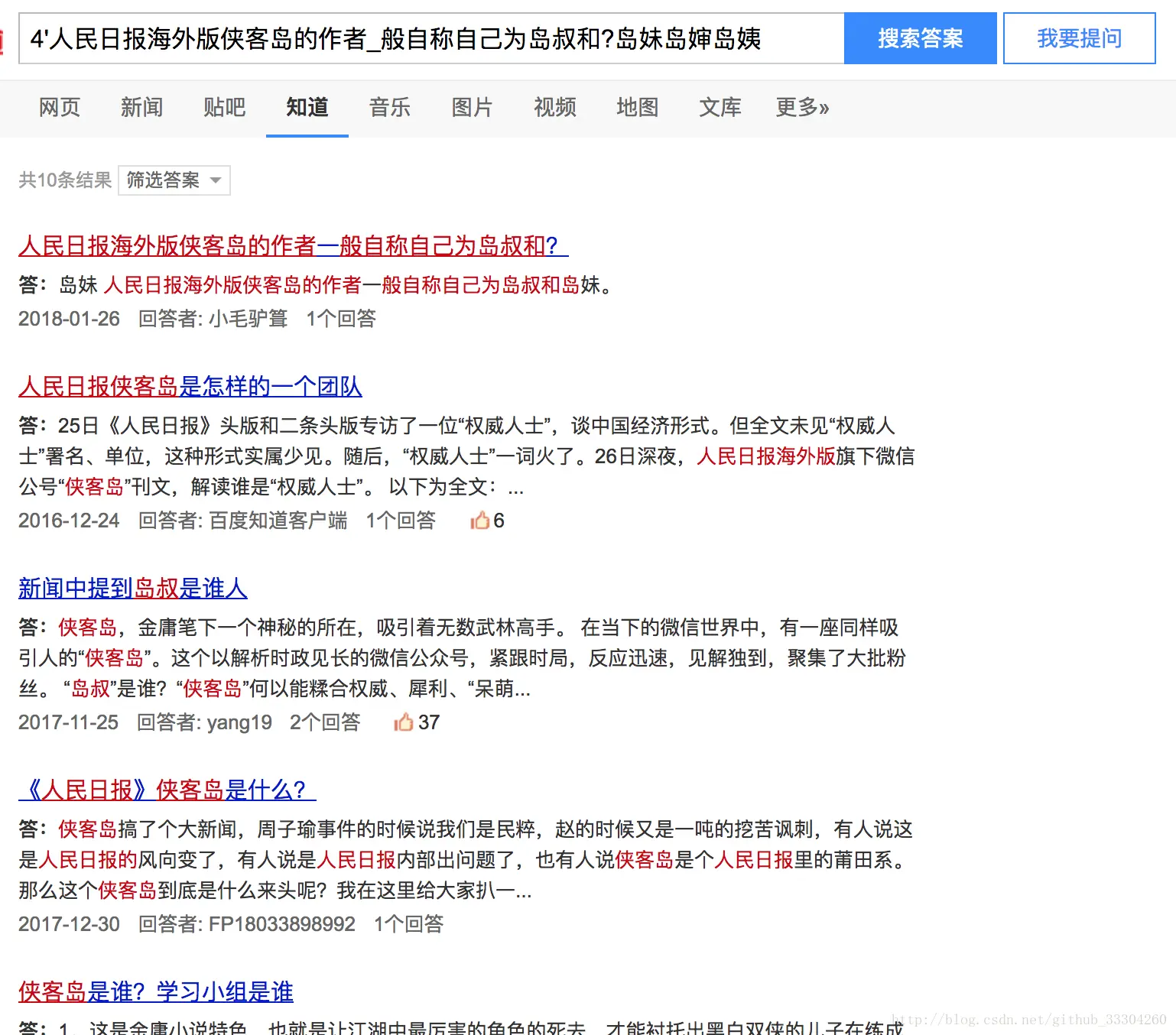Switch to the 贴吧 tab

tap(225, 107)
